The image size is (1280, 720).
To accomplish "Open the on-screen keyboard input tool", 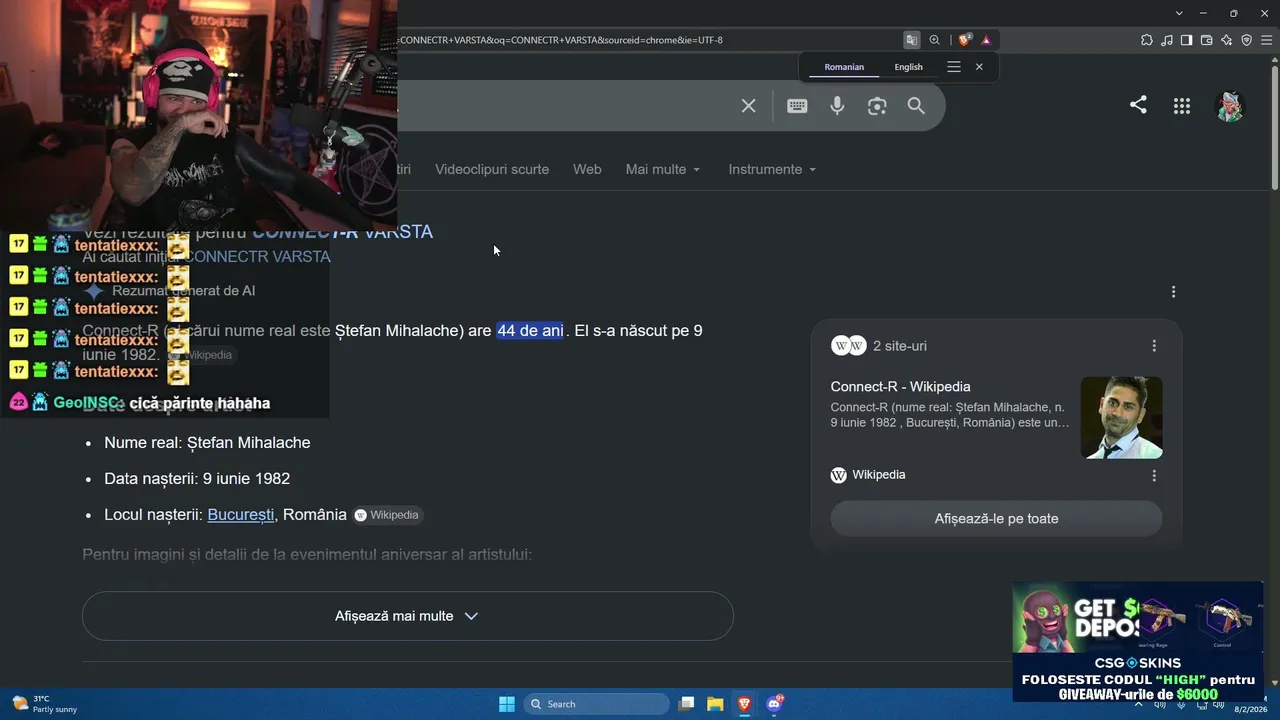I will (x=797, y=106).
